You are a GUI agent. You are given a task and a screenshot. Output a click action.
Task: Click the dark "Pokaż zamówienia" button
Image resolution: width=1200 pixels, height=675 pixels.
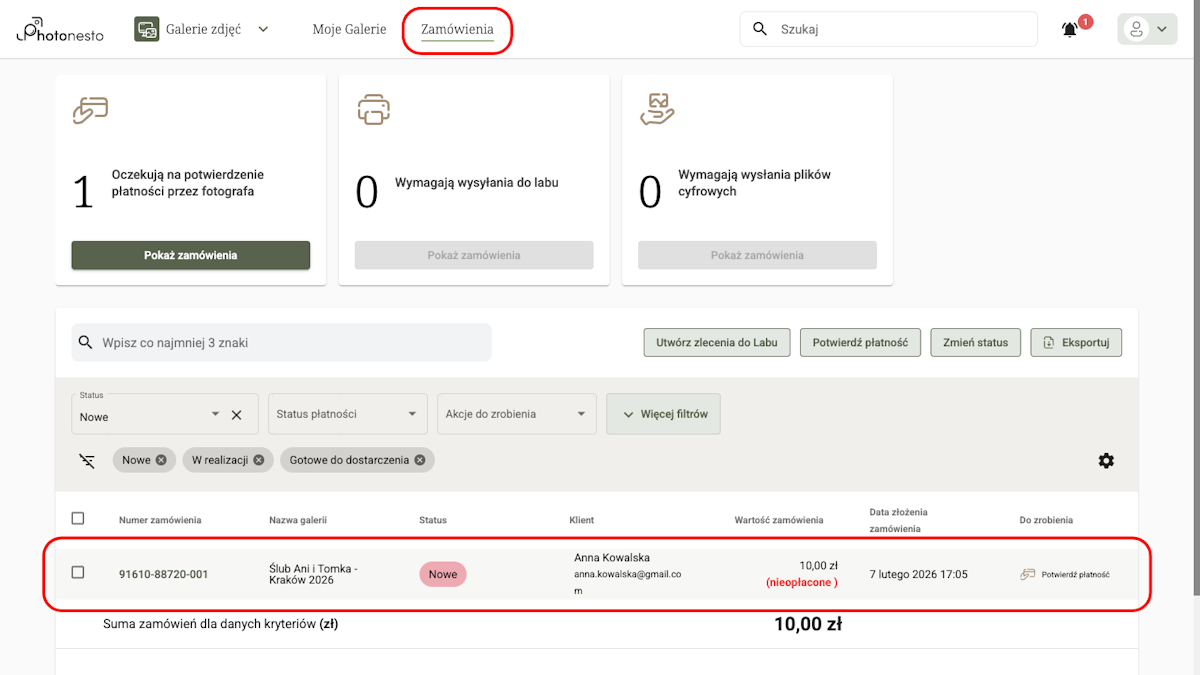point(190,255)
